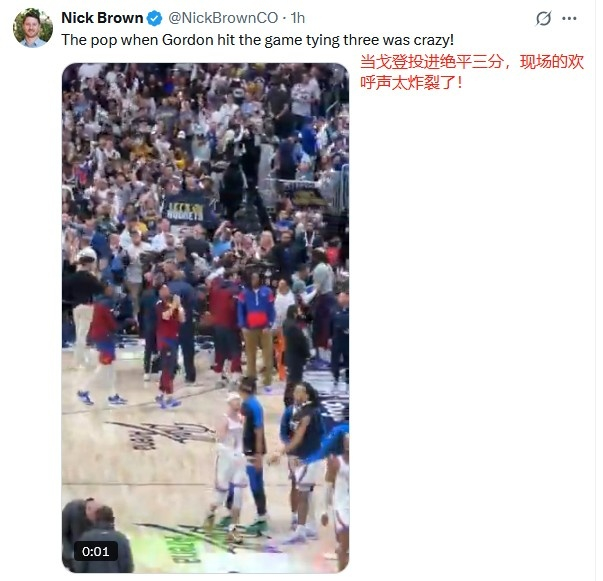Viewport: 603px width, 581px height.
Task: Open Nick Brown's profile avatar
Action: pyautogui.click(x=33, y=28)
